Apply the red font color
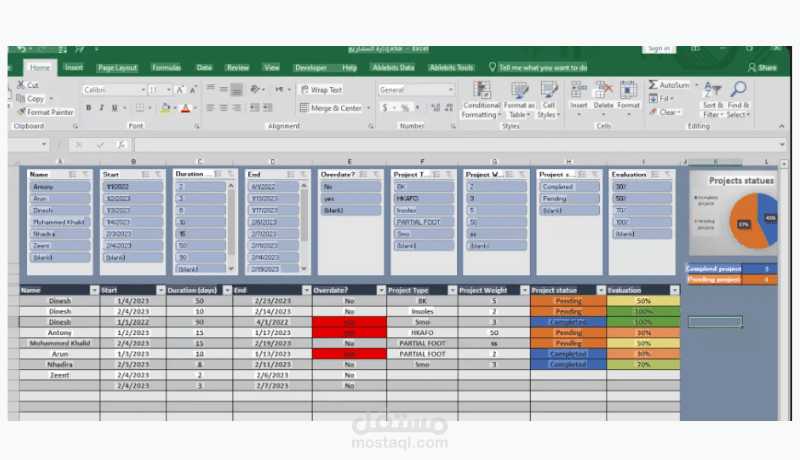The width and height of the screenshot is (800, 460). pos(185,108)
